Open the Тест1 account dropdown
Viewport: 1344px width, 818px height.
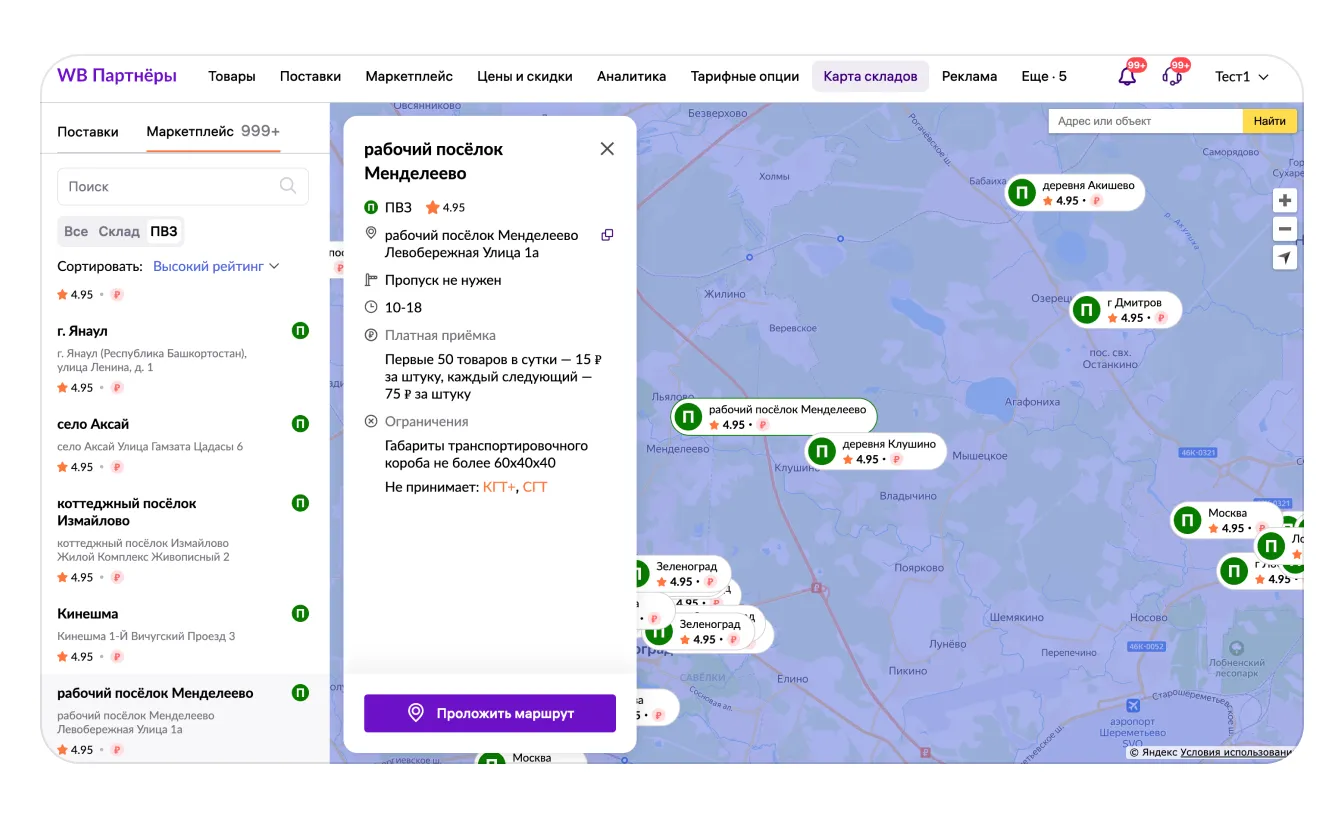pos(1241,77)
